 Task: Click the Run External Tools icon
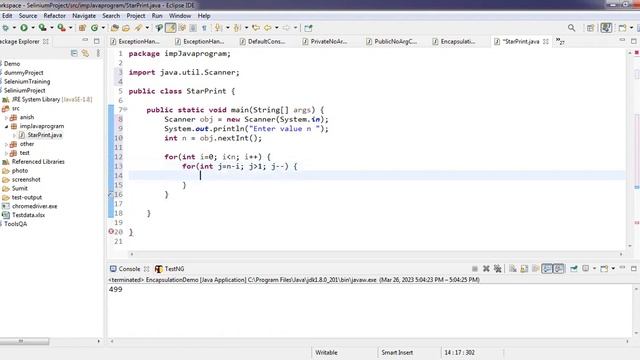point(61,28)
